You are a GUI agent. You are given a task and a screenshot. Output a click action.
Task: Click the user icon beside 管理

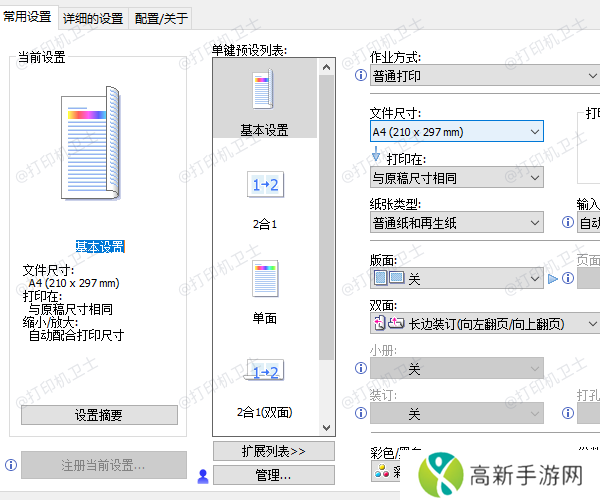pyautogui.click(x=203, y=476)
